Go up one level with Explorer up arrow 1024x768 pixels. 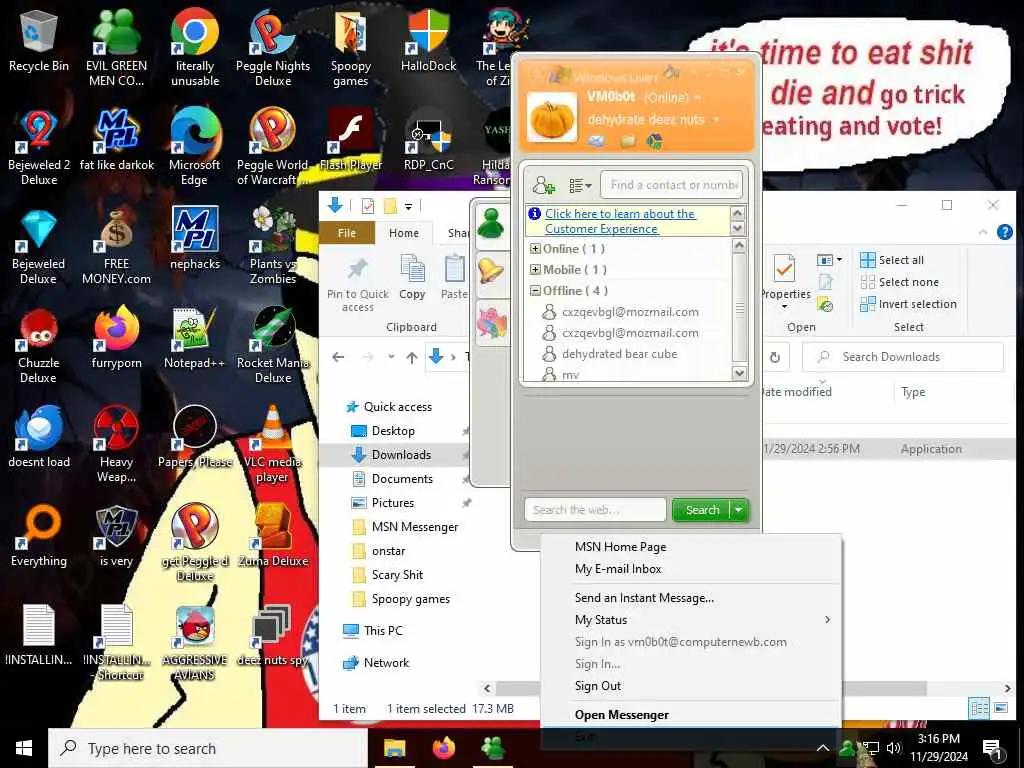pyautogui.click(x=411, y=357)
